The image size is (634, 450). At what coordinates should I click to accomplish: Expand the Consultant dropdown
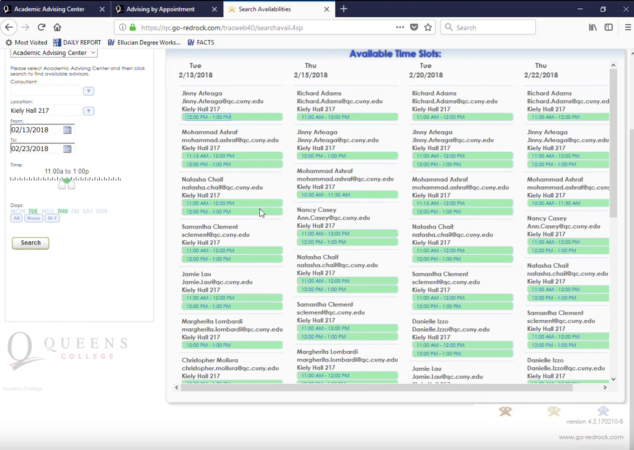pyautogui.click(x=88, y=91)
